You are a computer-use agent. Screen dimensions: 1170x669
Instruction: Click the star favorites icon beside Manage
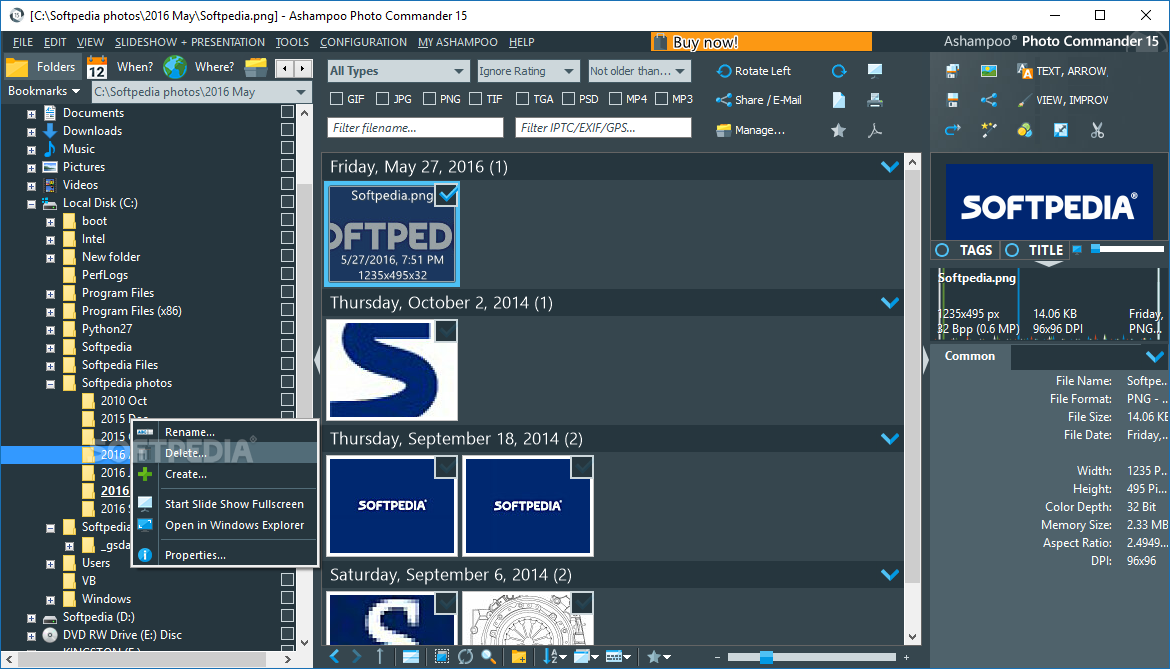click(x=839, y=131)
